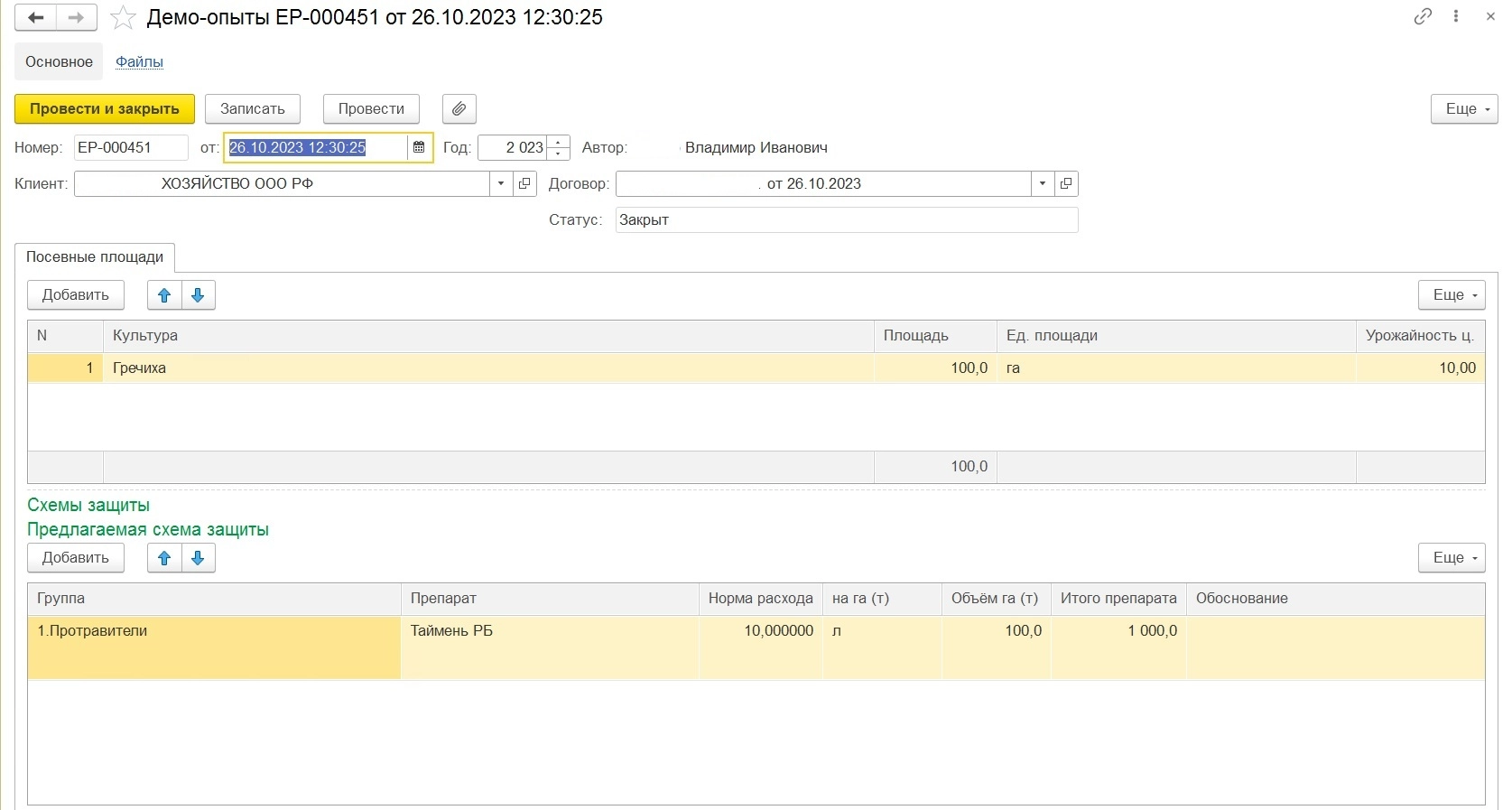This screenshot has height=810, width=1512.
Task: Move protection scheme row down
Action: [199, 558]
